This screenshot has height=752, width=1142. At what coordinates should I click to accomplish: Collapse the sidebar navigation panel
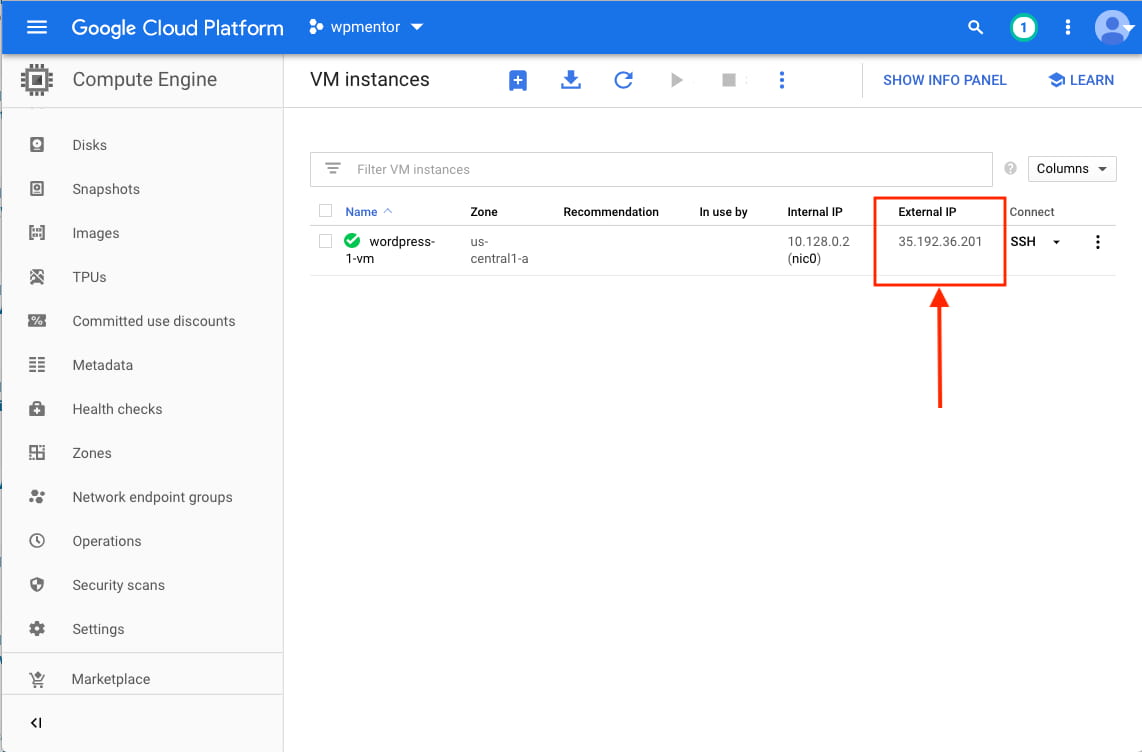pos(36,723)
